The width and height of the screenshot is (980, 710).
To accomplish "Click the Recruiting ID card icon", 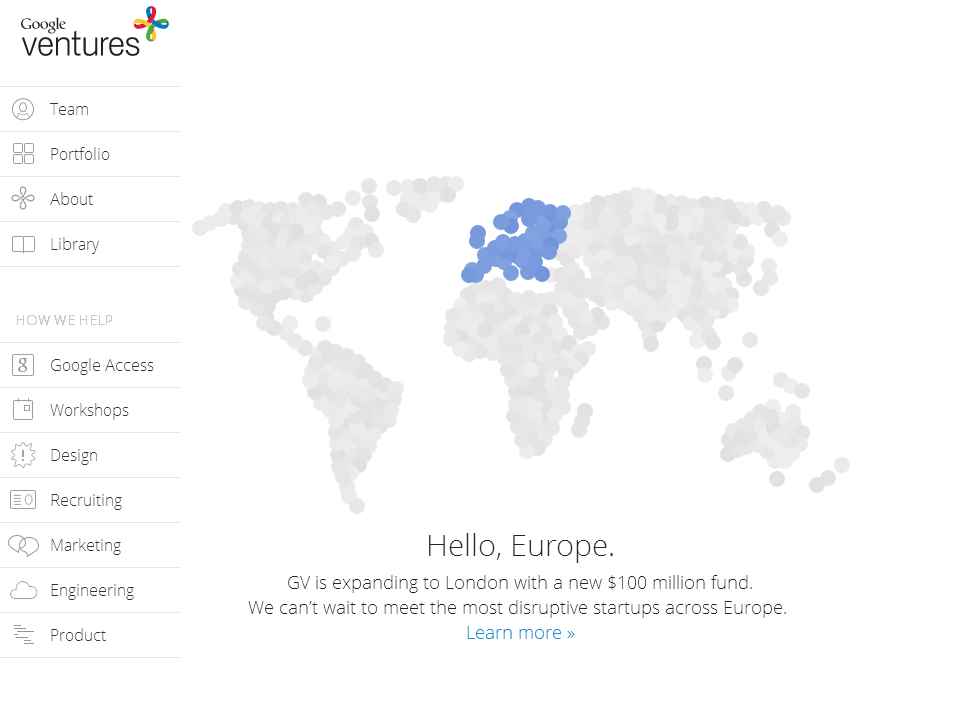I will point(23,500).
